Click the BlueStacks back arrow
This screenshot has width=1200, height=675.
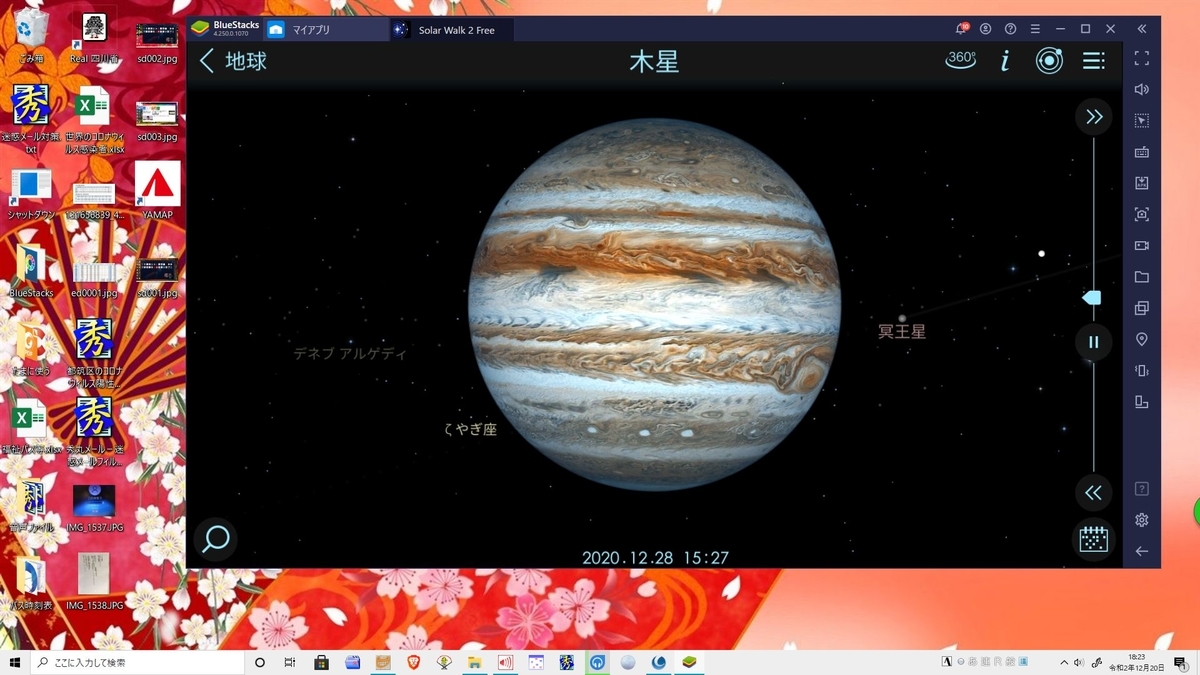[1141, 551]
